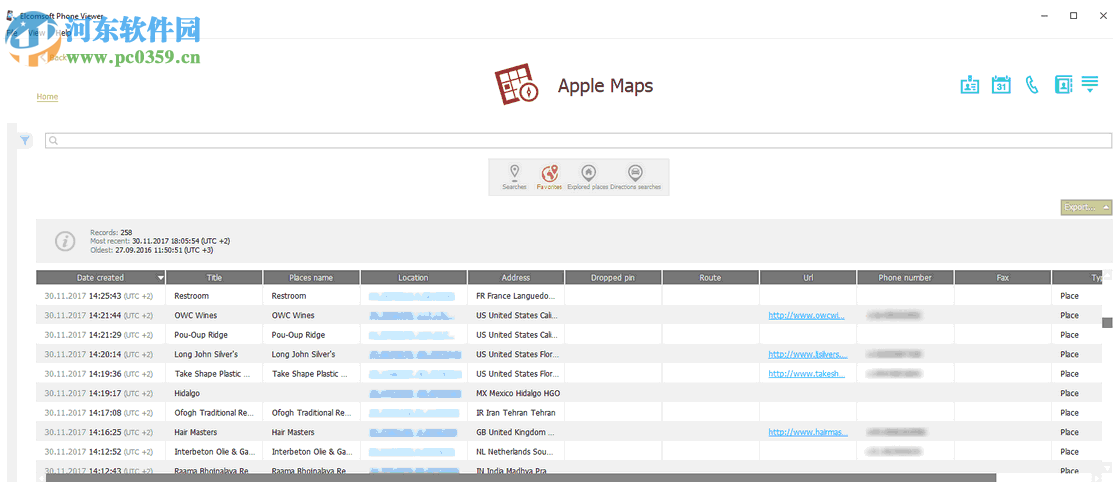Screen dimensions: 1113x503
Task: Select the Ofogh Traditional title cell
Action: [214, 412]
